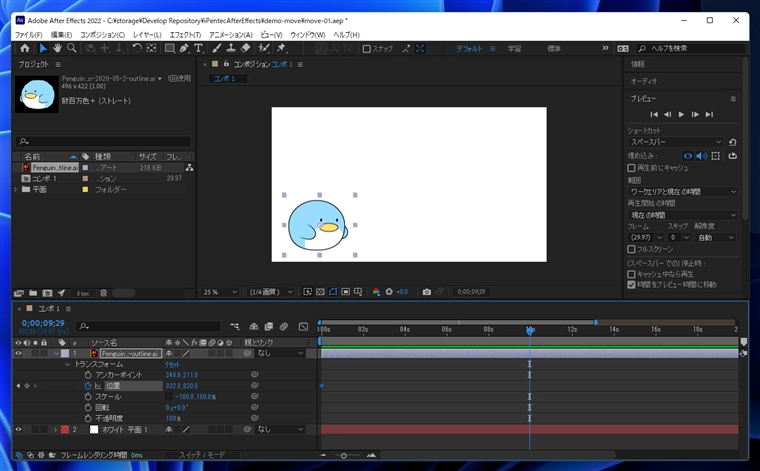Click the snapshot camera icon in viewer

(x=427, y=292)
